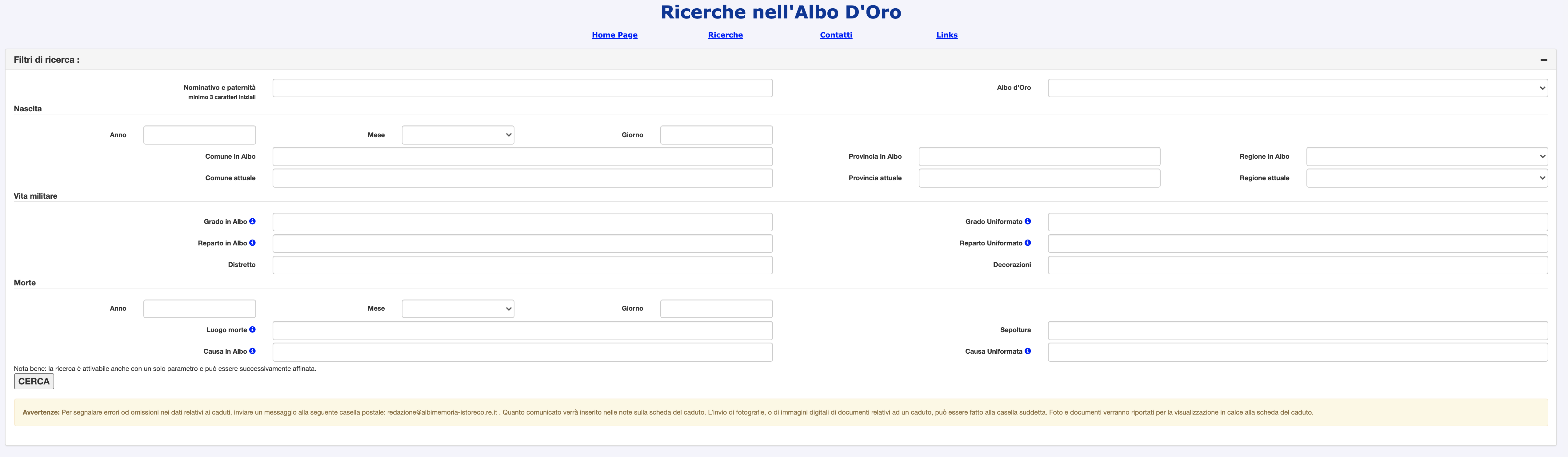
Task: Click info icon next to Causa Uniformata
Action: pos(1027,351)
